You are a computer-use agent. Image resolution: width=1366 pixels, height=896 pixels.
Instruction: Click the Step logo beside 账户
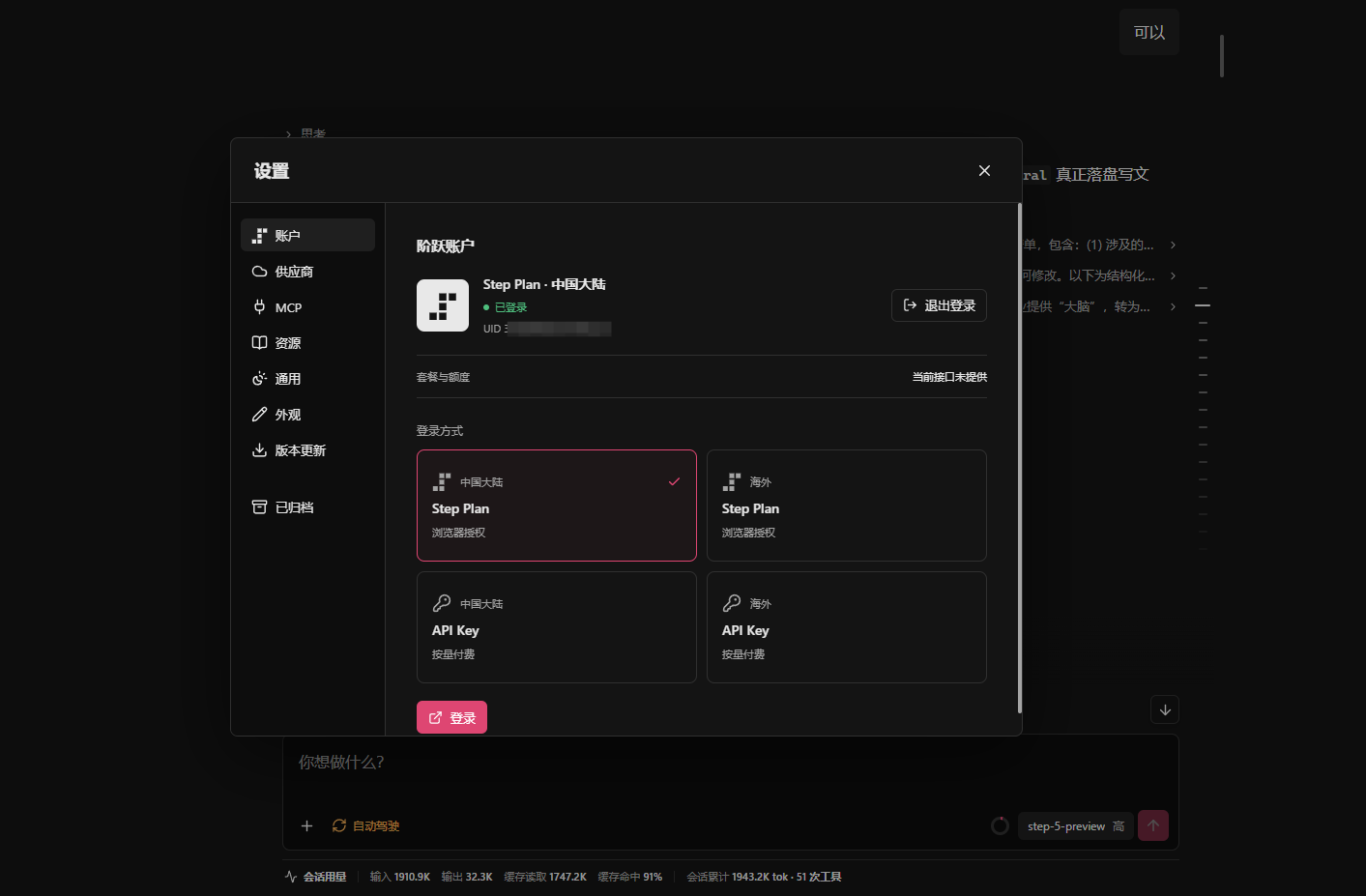tap(259, 235)
